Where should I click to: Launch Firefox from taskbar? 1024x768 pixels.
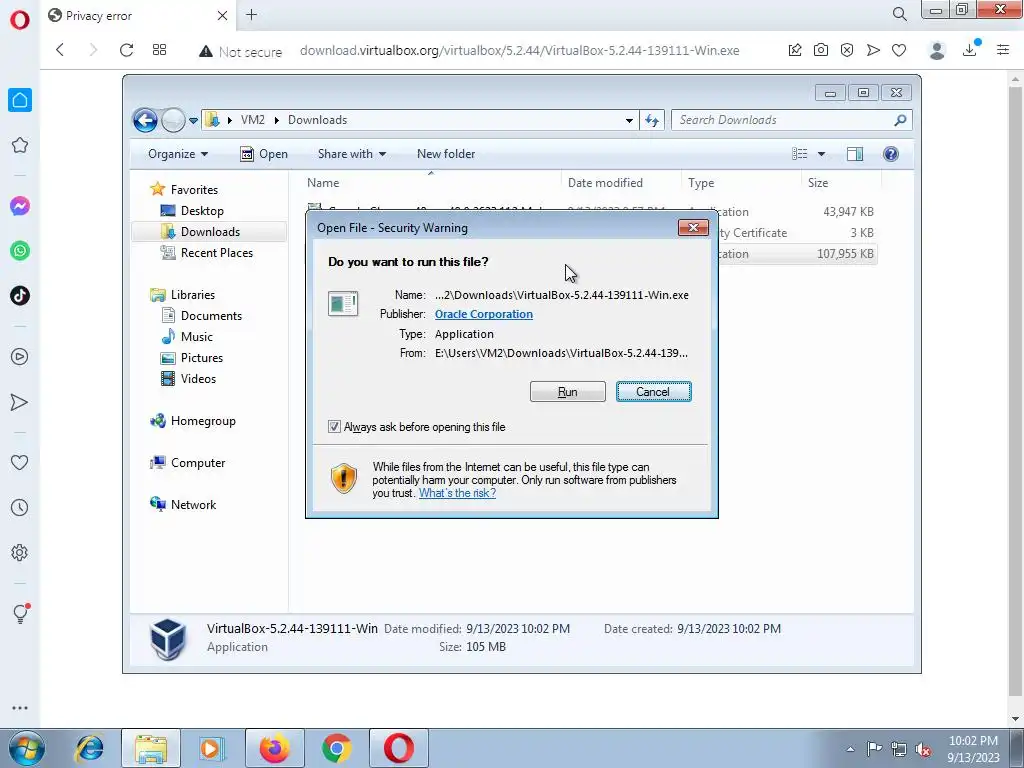[274, 748]
